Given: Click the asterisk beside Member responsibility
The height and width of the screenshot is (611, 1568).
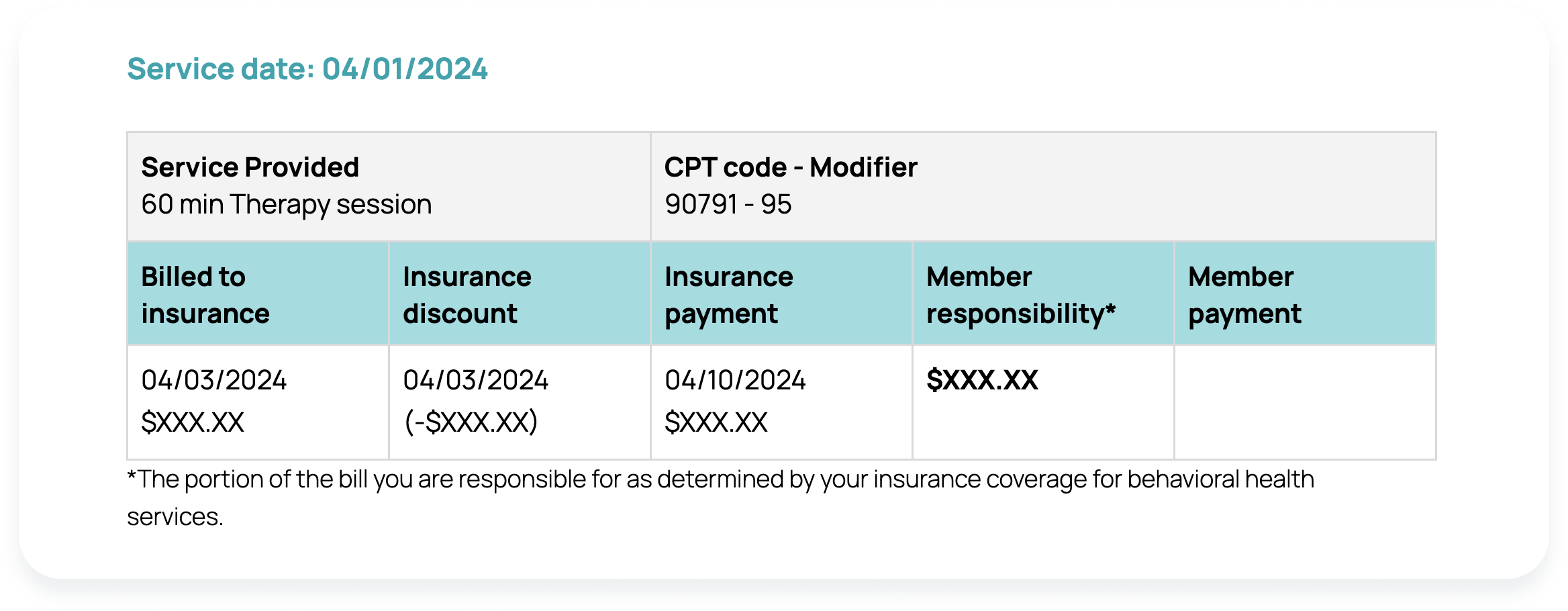Looking at the screenshot, I should click(x=1110, y=309).
